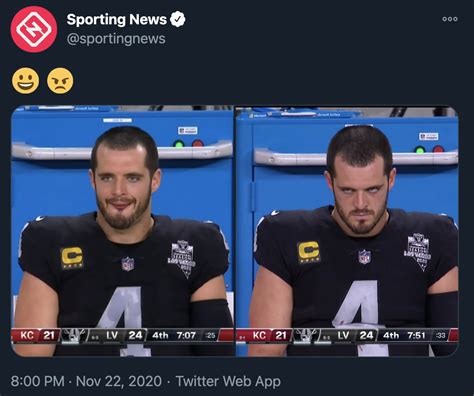Click the angry face emoji
474x396 pixels.
coord(60,81)
